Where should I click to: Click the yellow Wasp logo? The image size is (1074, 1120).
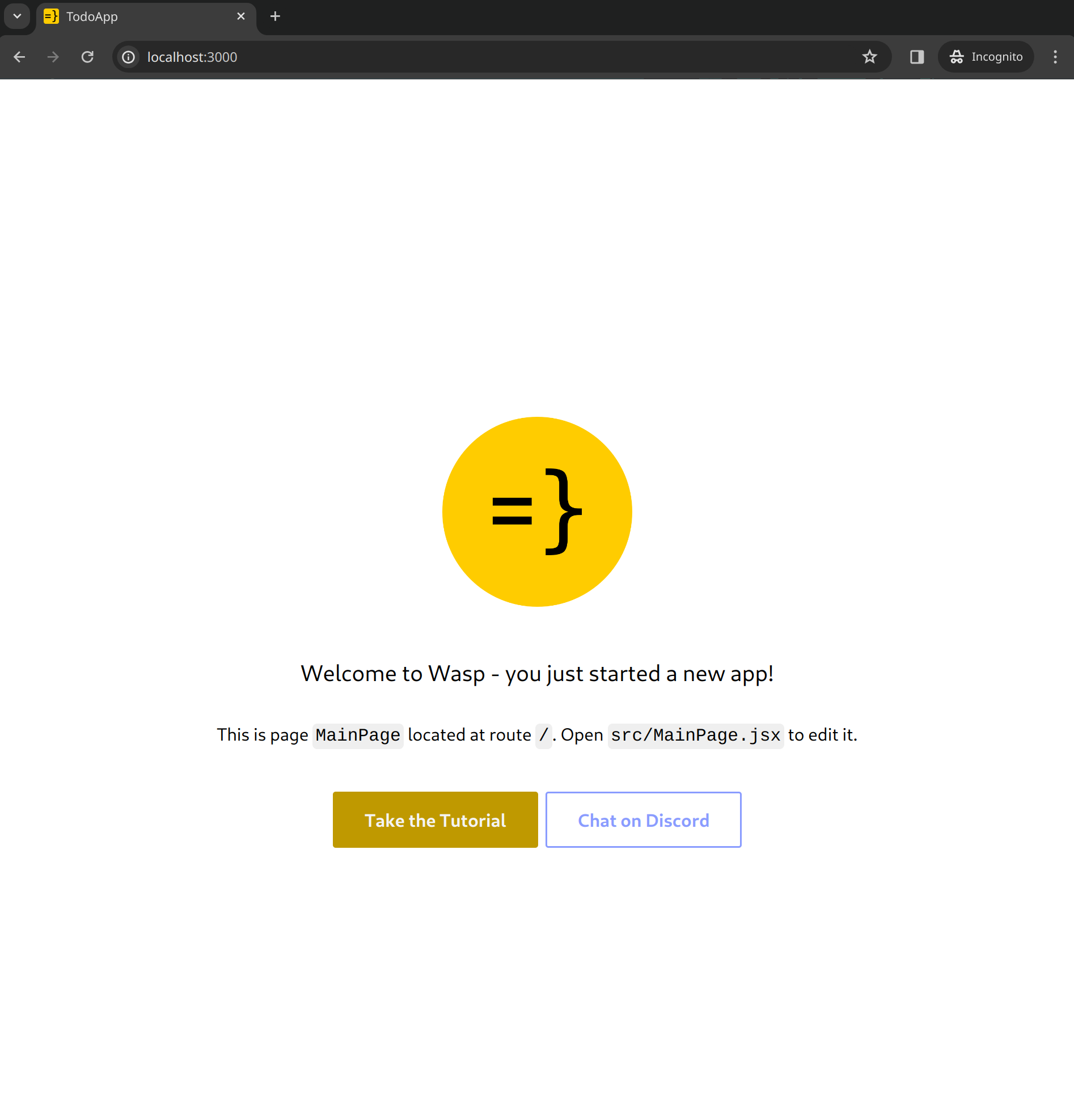coord(536,512)
